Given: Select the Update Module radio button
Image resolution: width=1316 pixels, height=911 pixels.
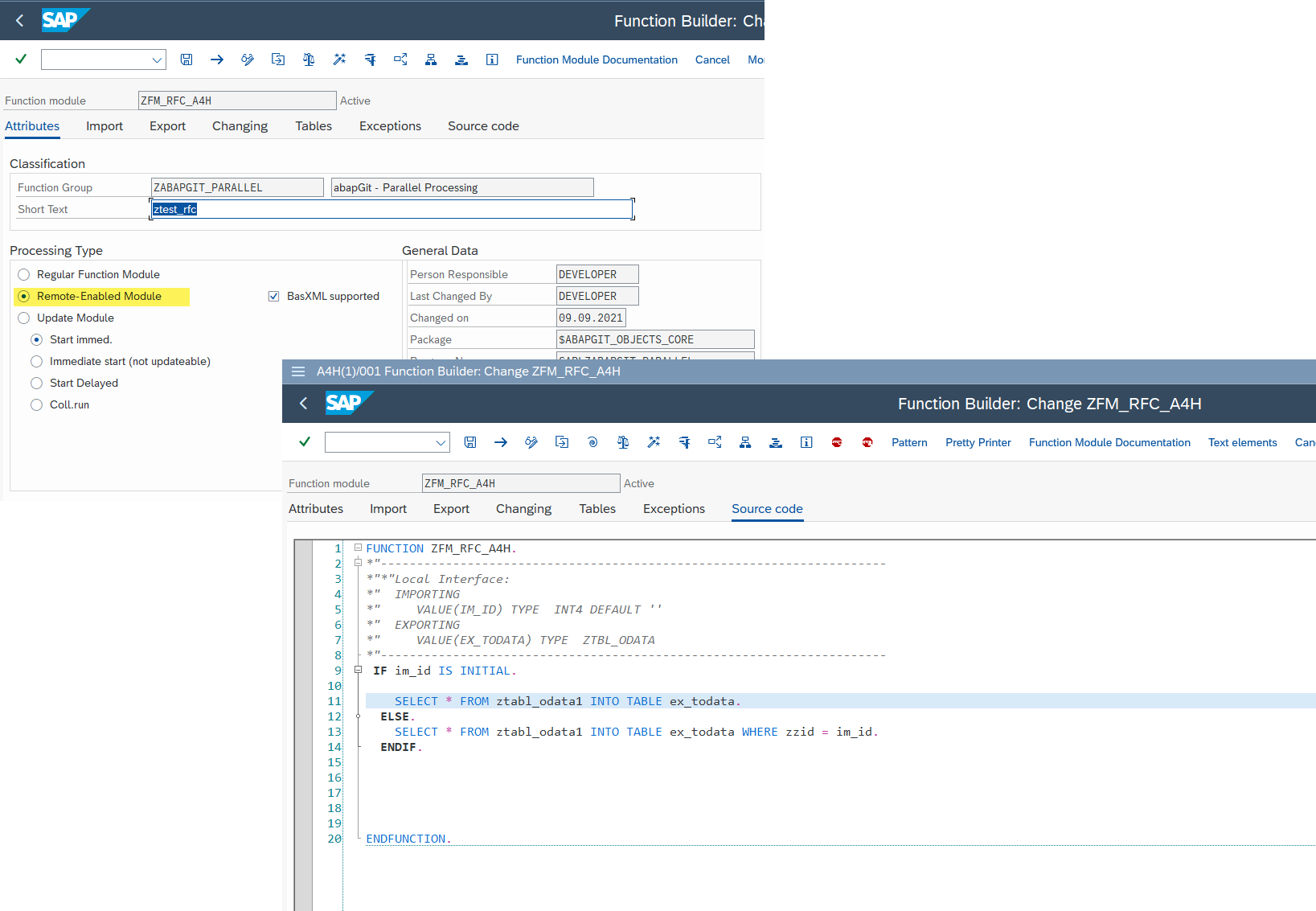Looking at the screenshot, I should [24, 318].
